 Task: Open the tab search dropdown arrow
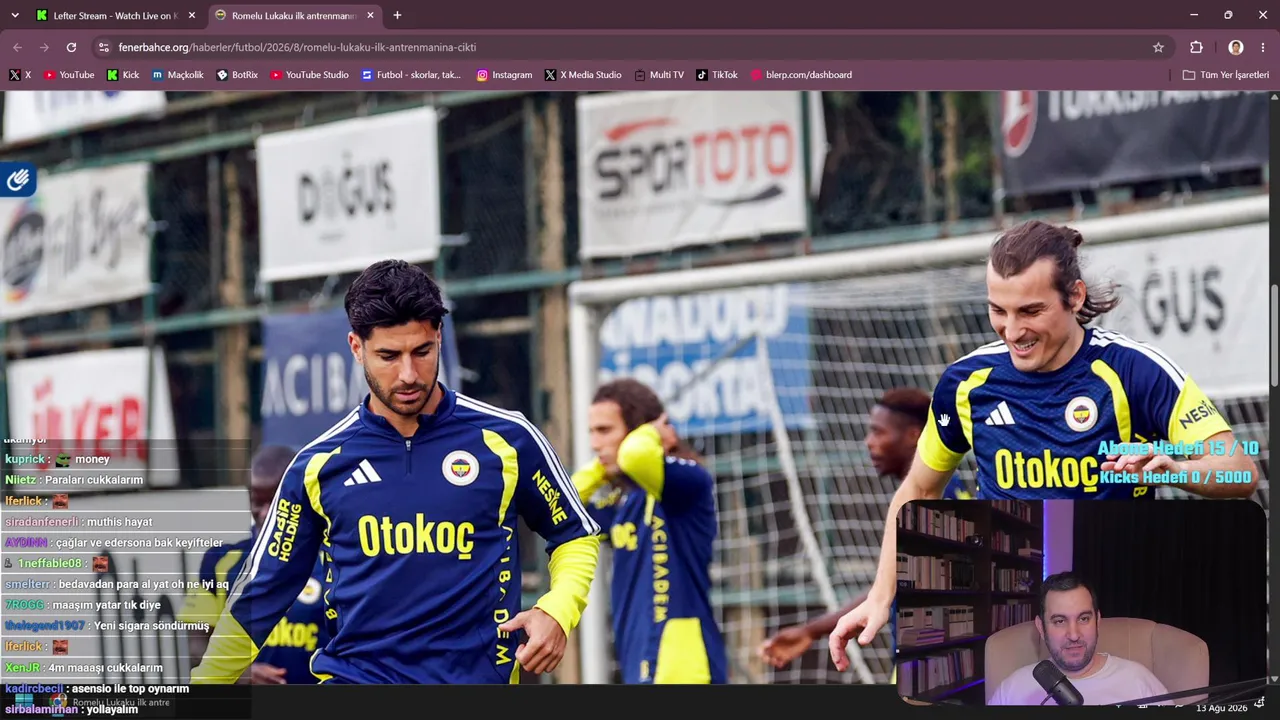pyautogui.click(x=14, y=15)
